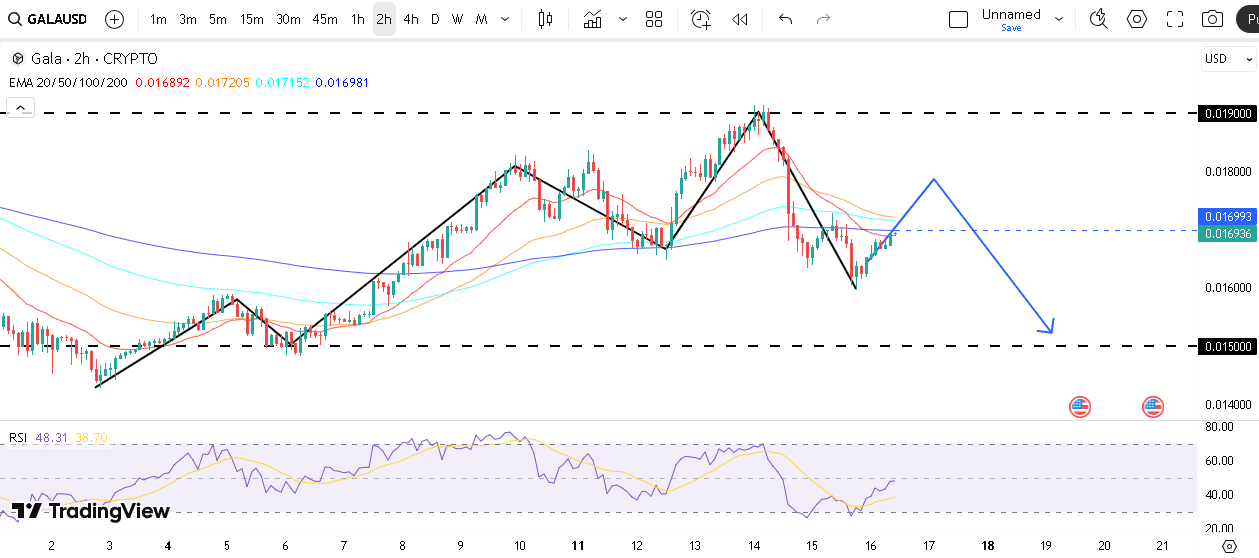Screen dimensions: 1259x558
Task: Click the RSI scale label 60.00
Action: click(1218, 461)
